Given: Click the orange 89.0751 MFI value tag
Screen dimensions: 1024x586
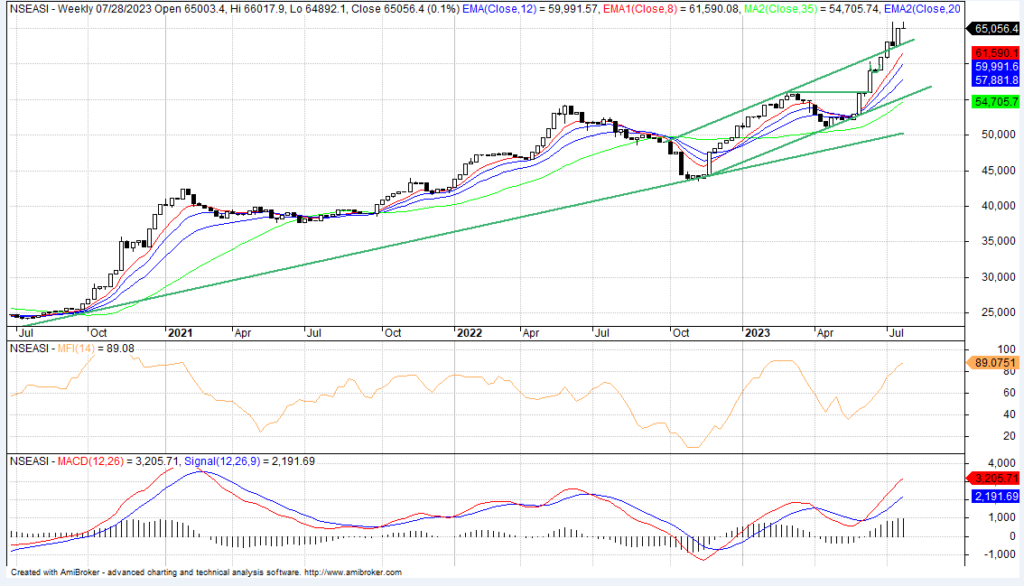Looking at the screenshot, I should [996, 363].
